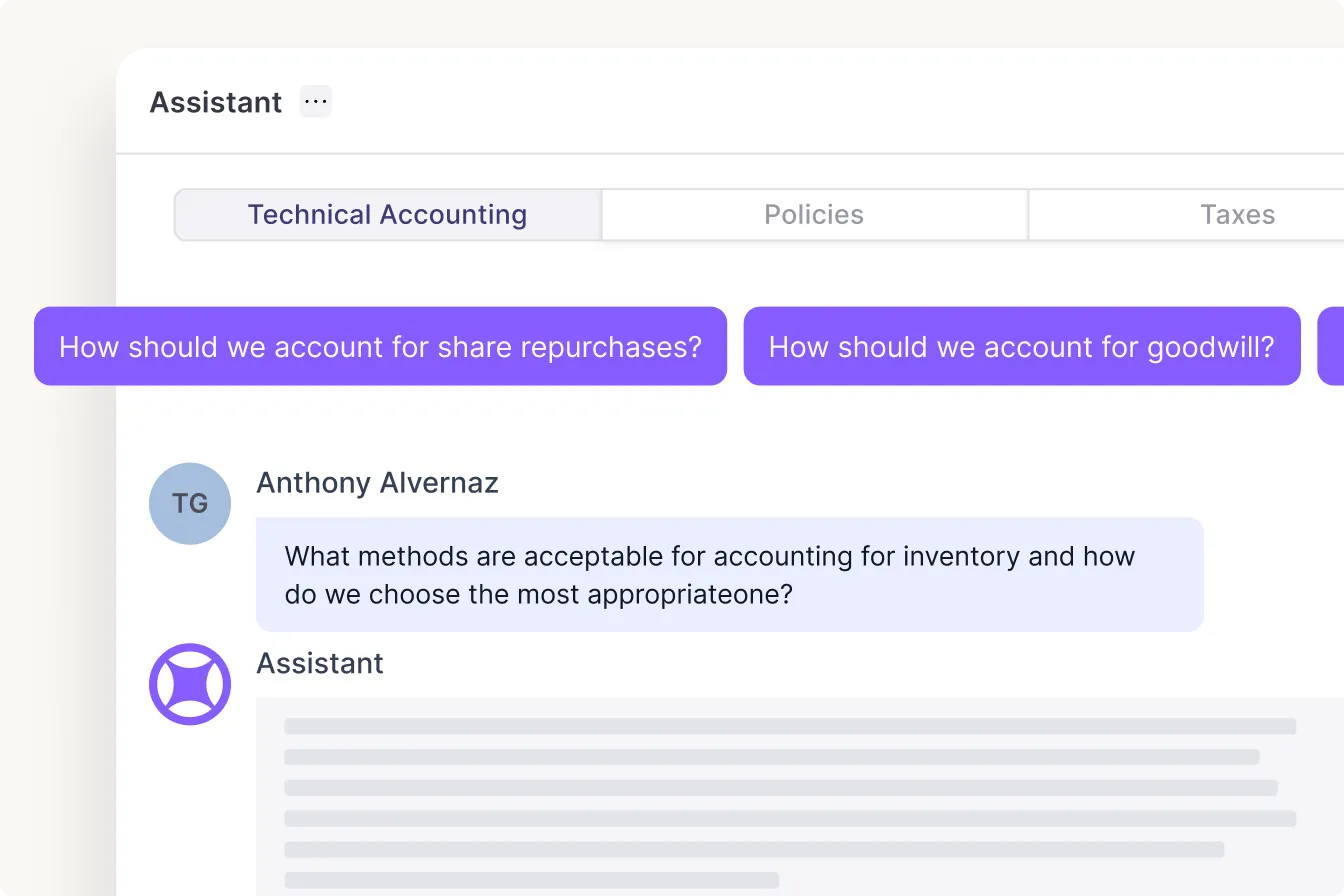
Task: Open the ellipsis options menu beside Assistant
Action: tap(316, 102)
